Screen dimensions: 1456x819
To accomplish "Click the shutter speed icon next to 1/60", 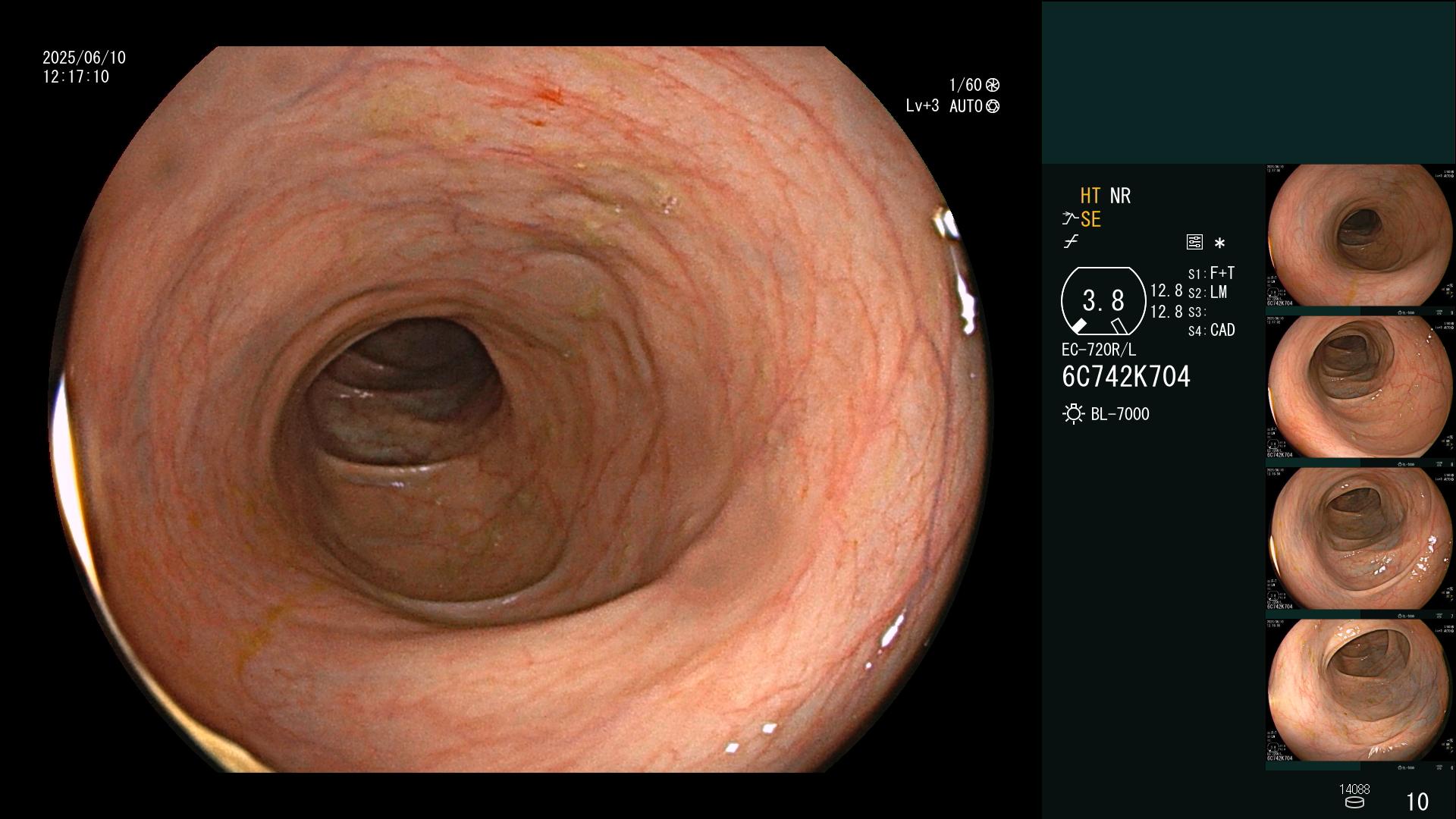I will coord(993,85).
